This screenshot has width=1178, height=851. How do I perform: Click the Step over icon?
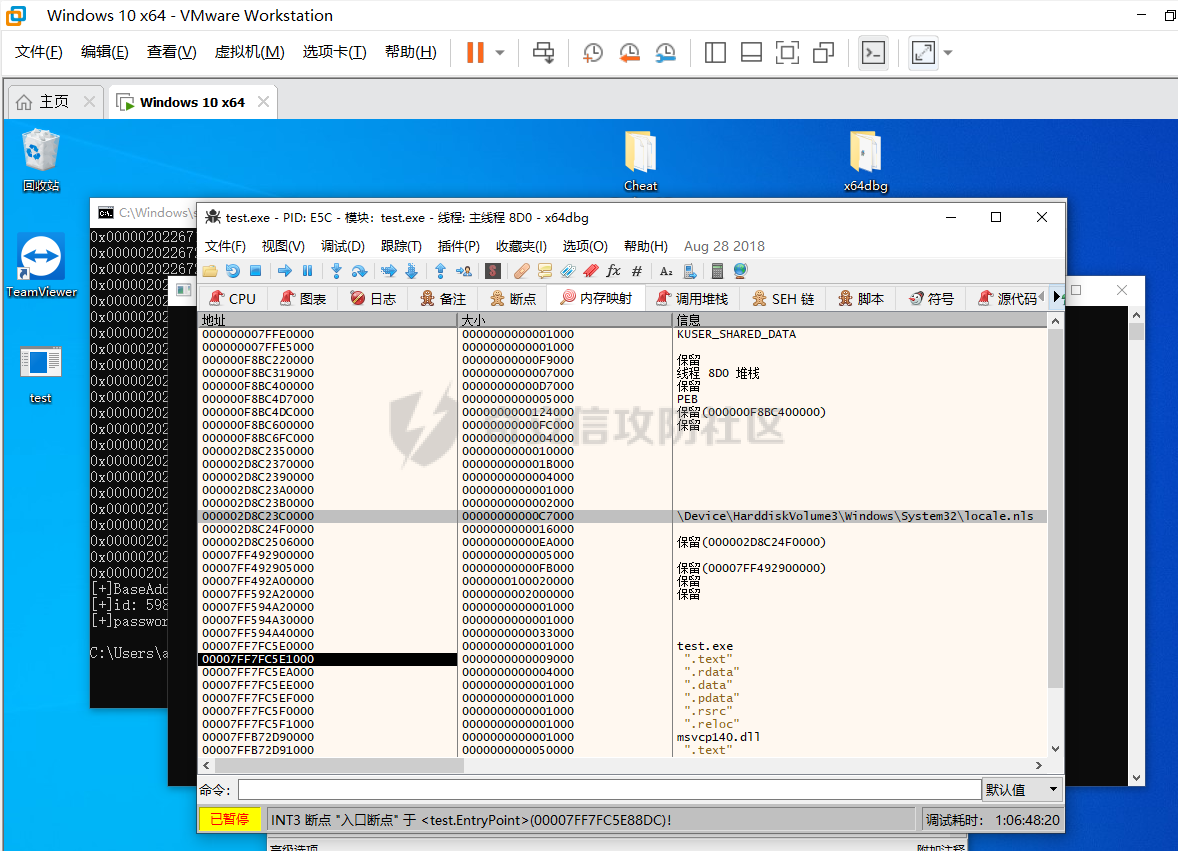(359, 271)
